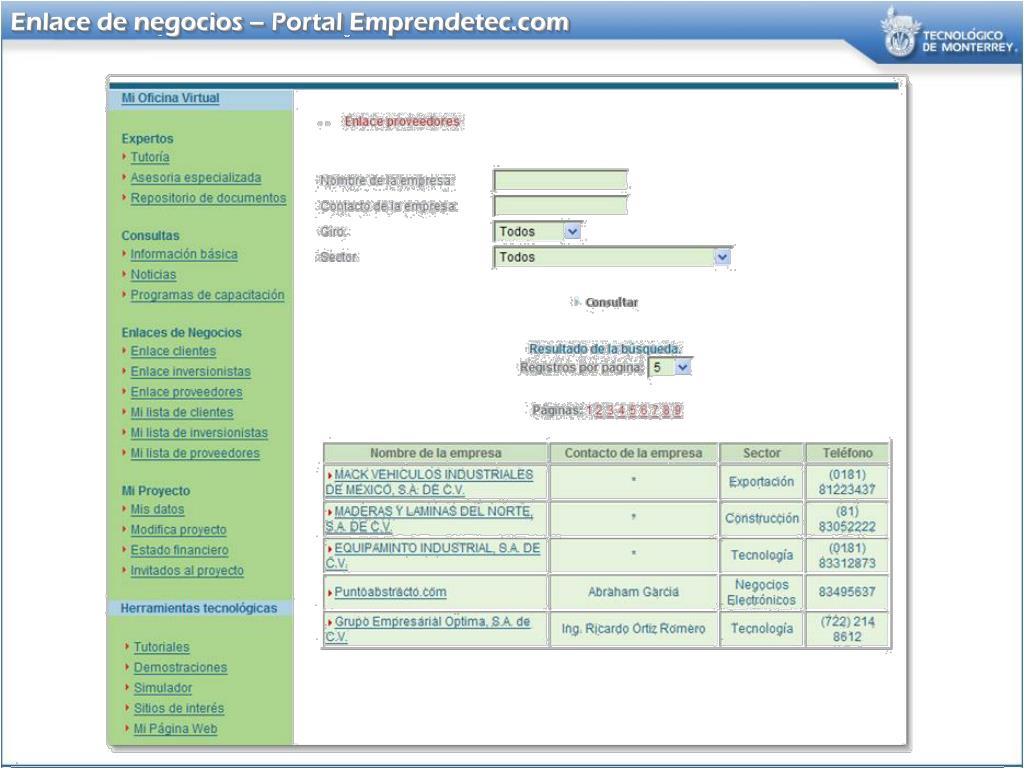Go to results page 7
The width and height of the screenshot is (1024, 768).
coord(655,410)
